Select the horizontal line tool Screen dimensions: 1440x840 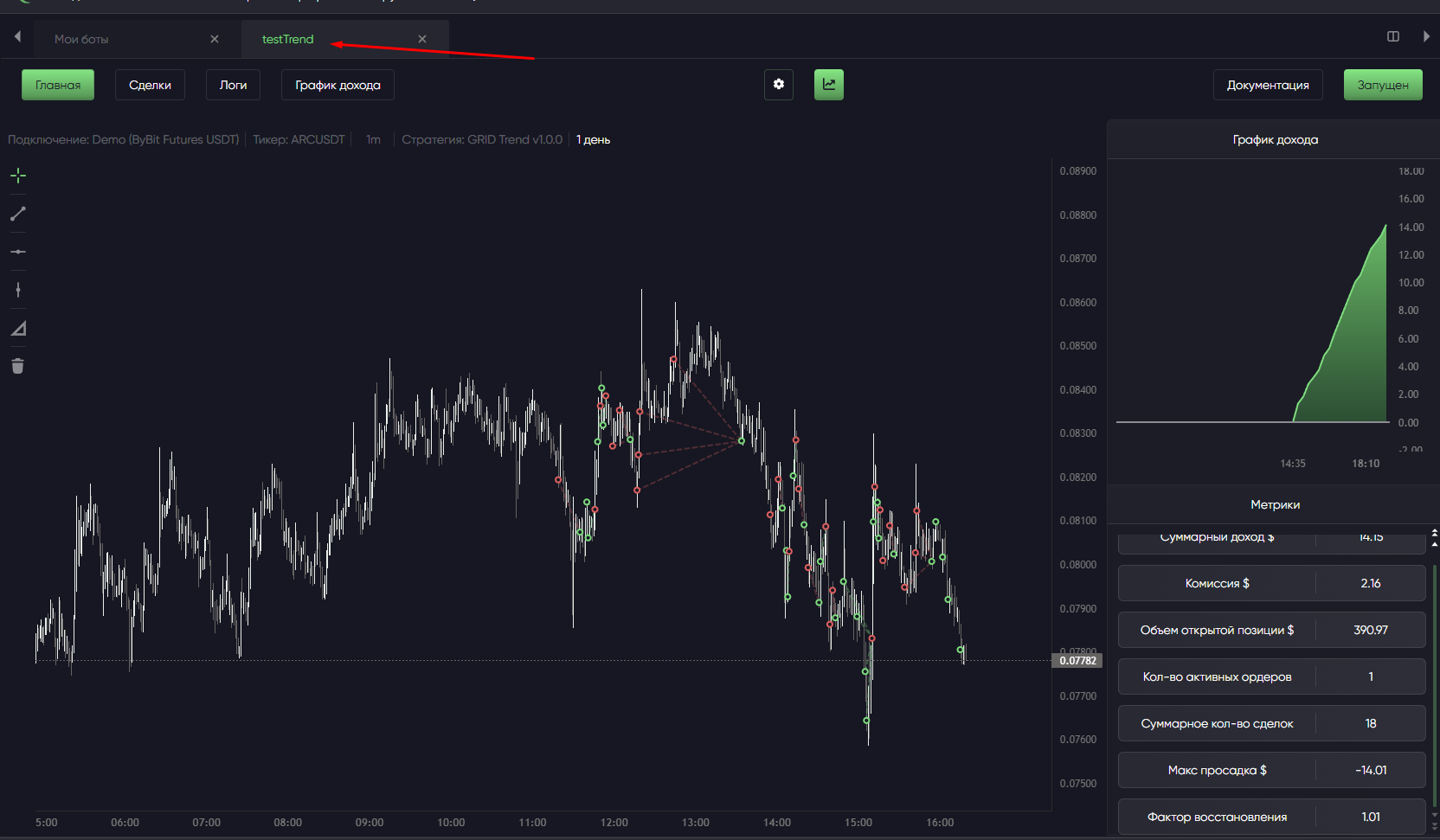click(x=18, y=252)
